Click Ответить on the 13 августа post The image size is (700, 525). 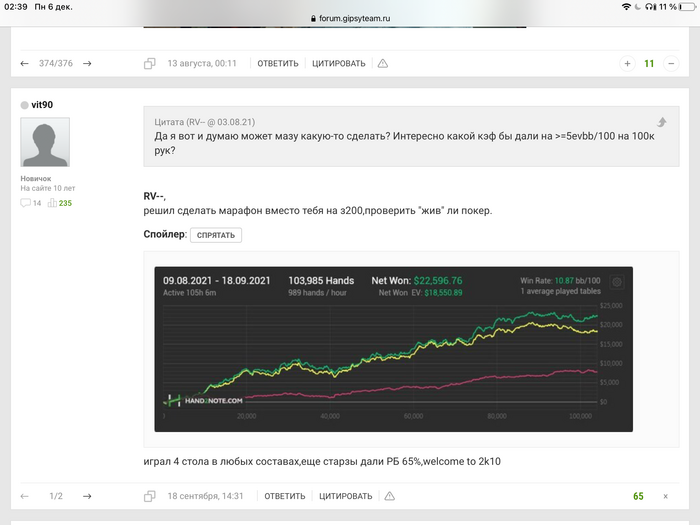(278, 63)
